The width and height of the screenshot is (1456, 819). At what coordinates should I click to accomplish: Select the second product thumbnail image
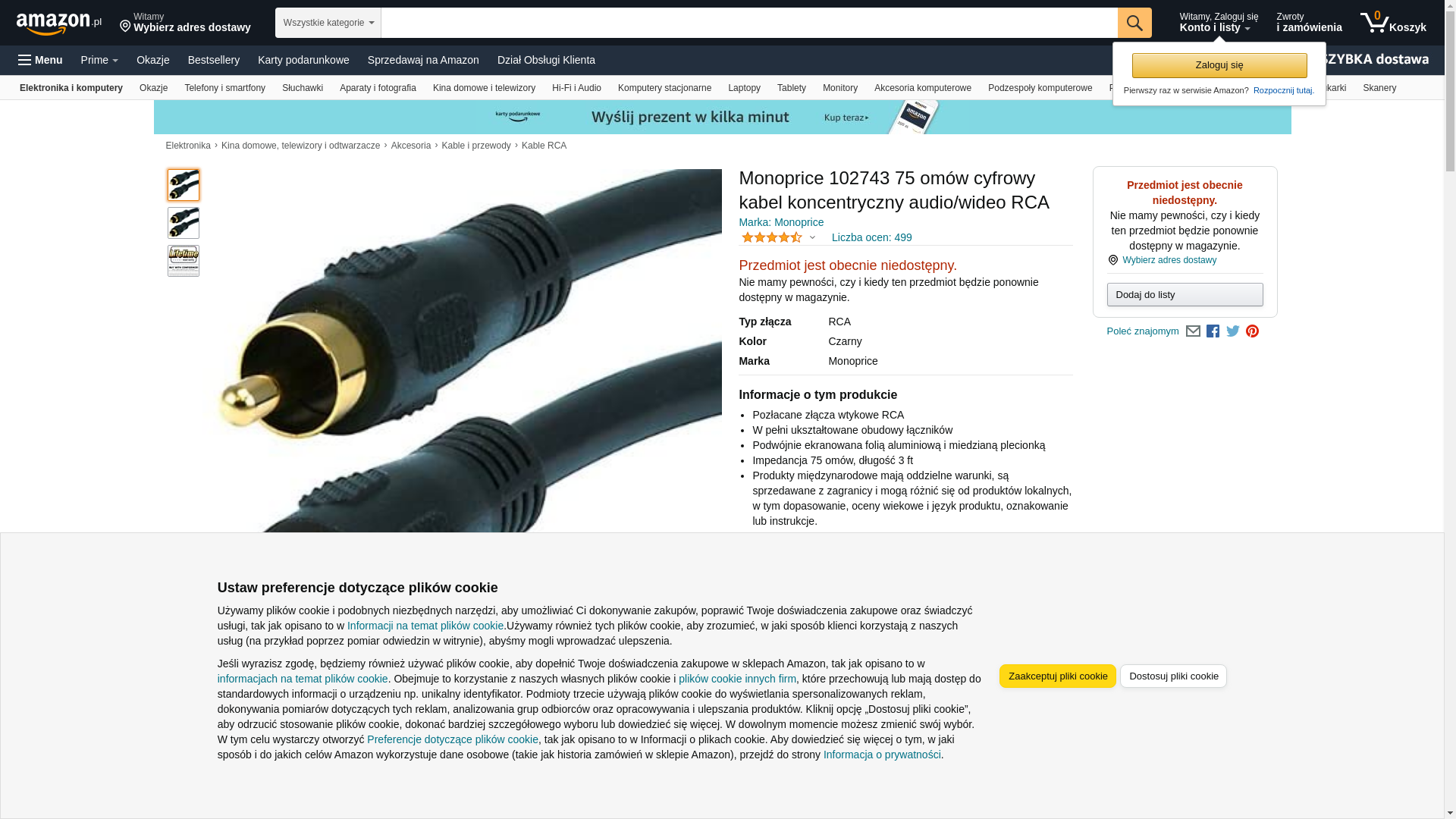[x=184, y=223]
